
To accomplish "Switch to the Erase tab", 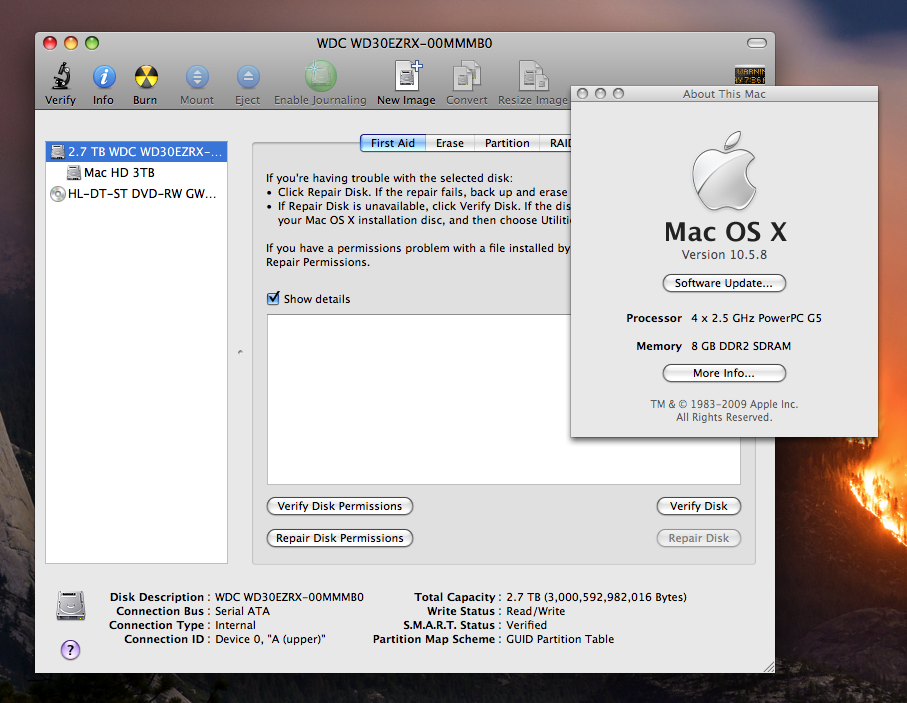I will (x=450, y=143).
